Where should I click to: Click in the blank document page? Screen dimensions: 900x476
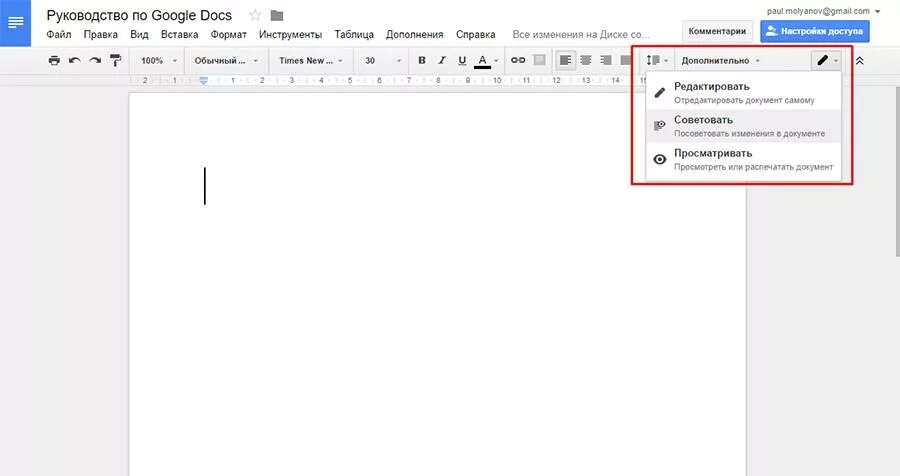pos(437,284)
